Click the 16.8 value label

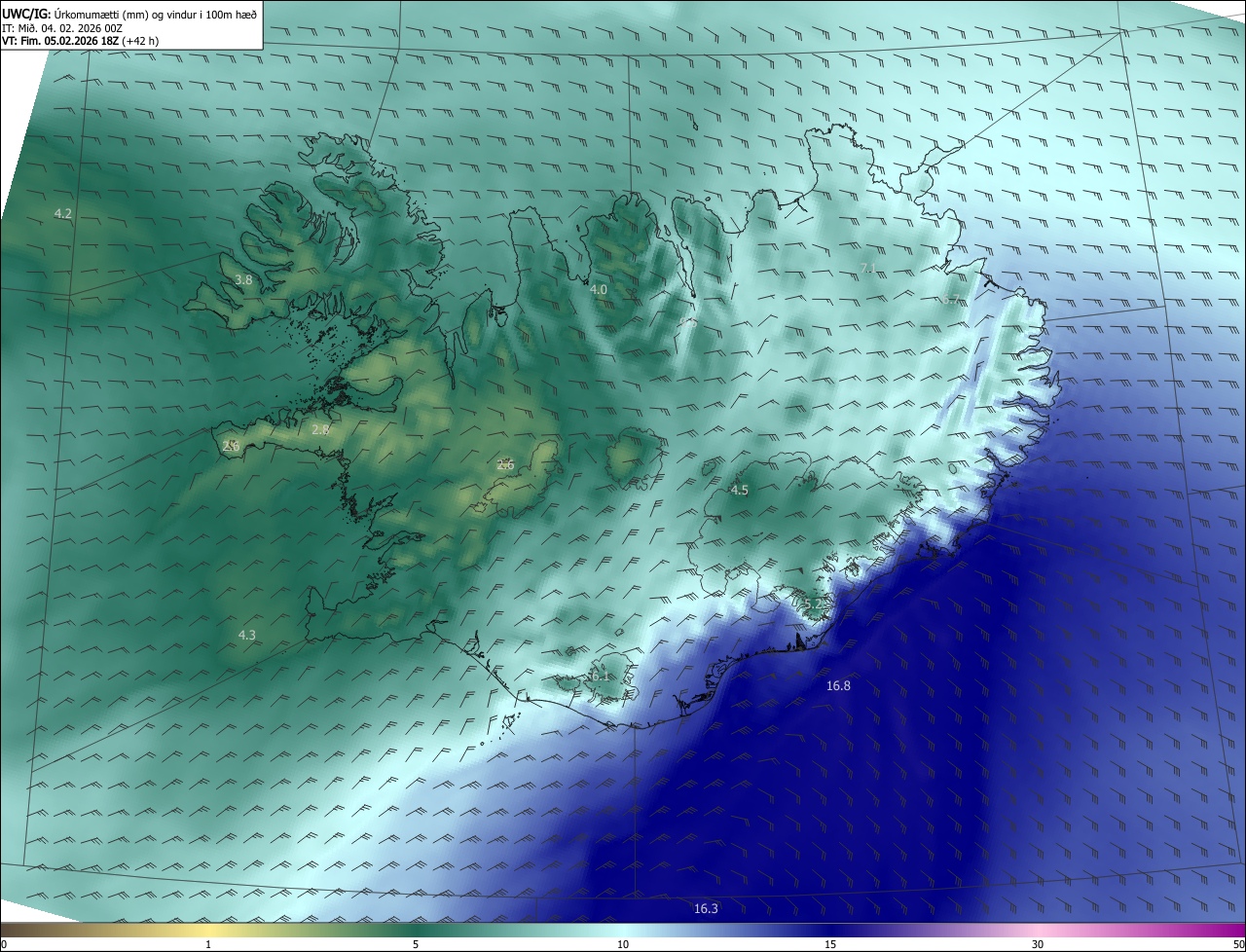[x=838, y=686]
